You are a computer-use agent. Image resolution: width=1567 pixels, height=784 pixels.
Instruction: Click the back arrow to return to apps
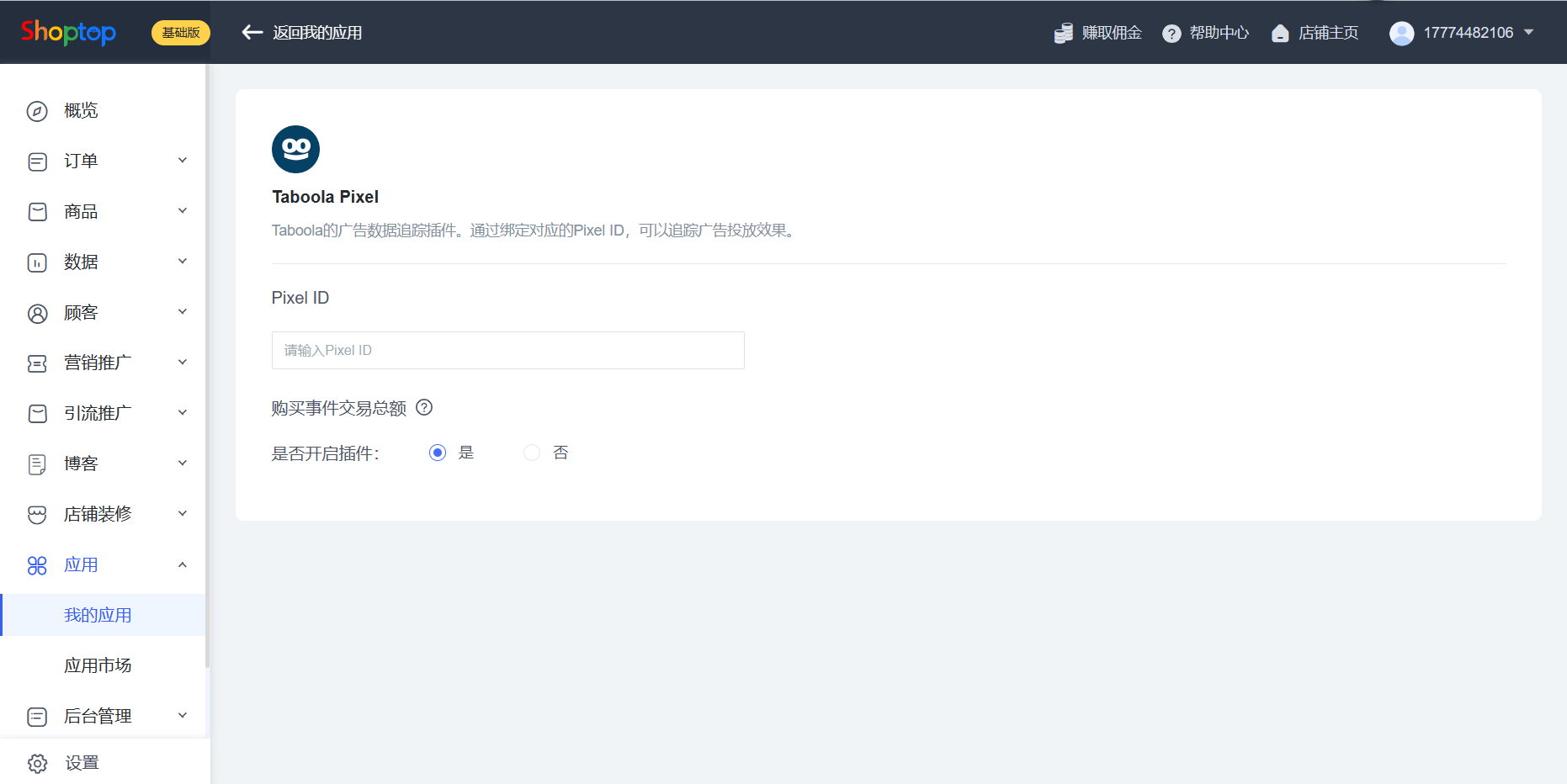pyautogui.click(x=252, y=33)
